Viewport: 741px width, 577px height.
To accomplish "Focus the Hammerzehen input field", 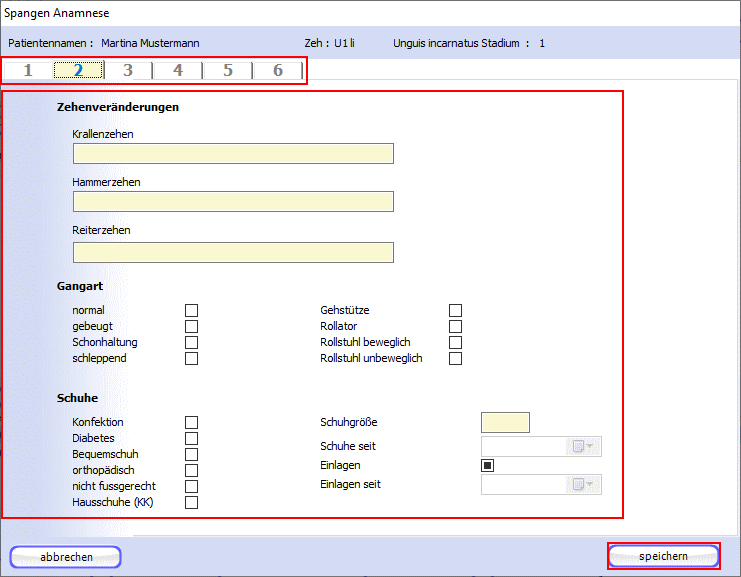I will (x=233, y=202).
